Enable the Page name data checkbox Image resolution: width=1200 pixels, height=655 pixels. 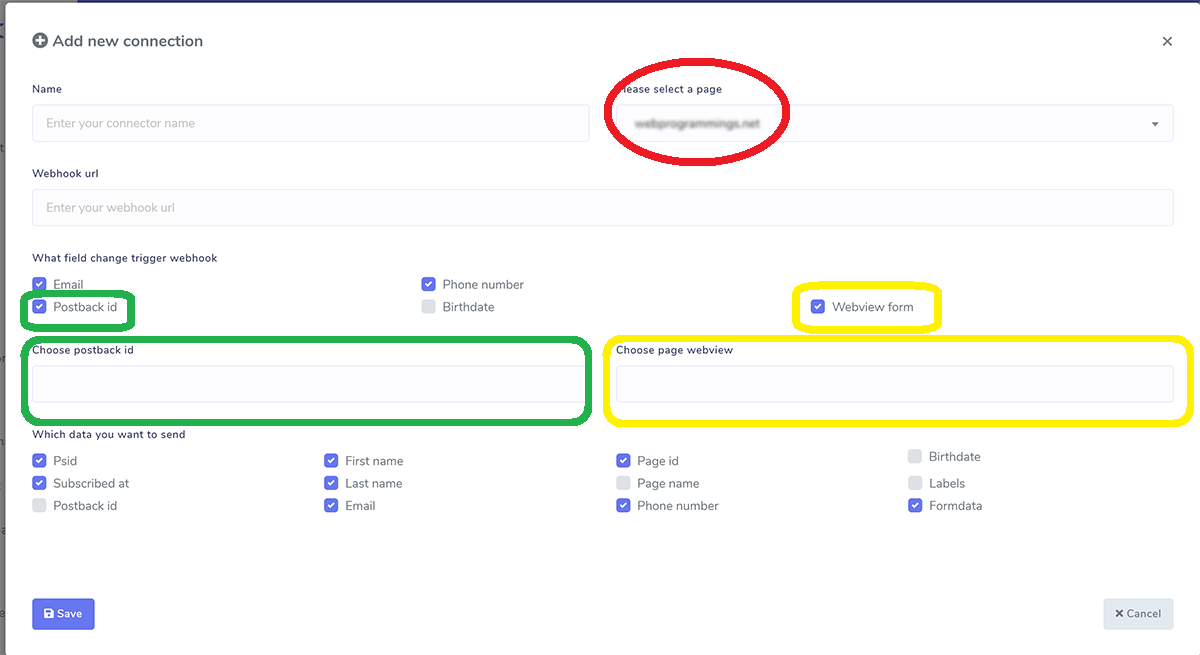[x=622, y=483]
